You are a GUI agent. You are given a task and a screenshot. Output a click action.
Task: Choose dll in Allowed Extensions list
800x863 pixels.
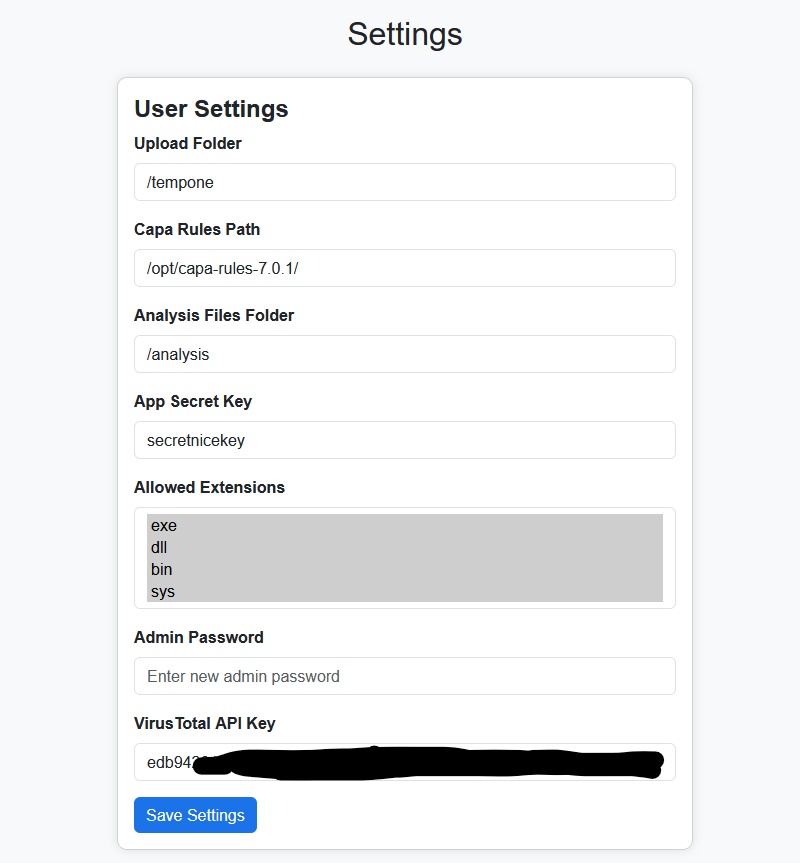click(x=404, y=548)
